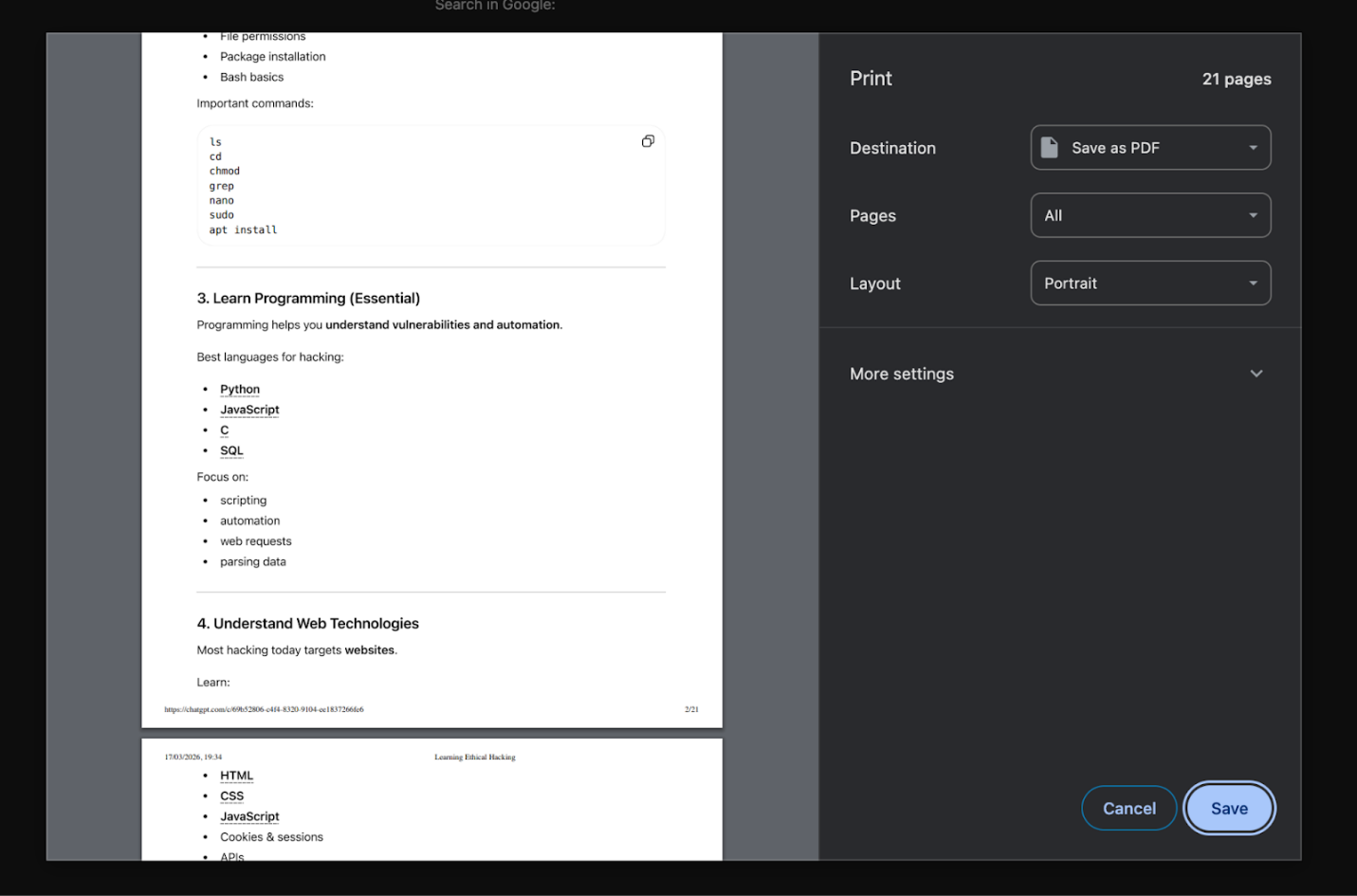Click the chatgpt.com URL in the page footer
This screenshot has width=1357, height=896.
[265, 708]
